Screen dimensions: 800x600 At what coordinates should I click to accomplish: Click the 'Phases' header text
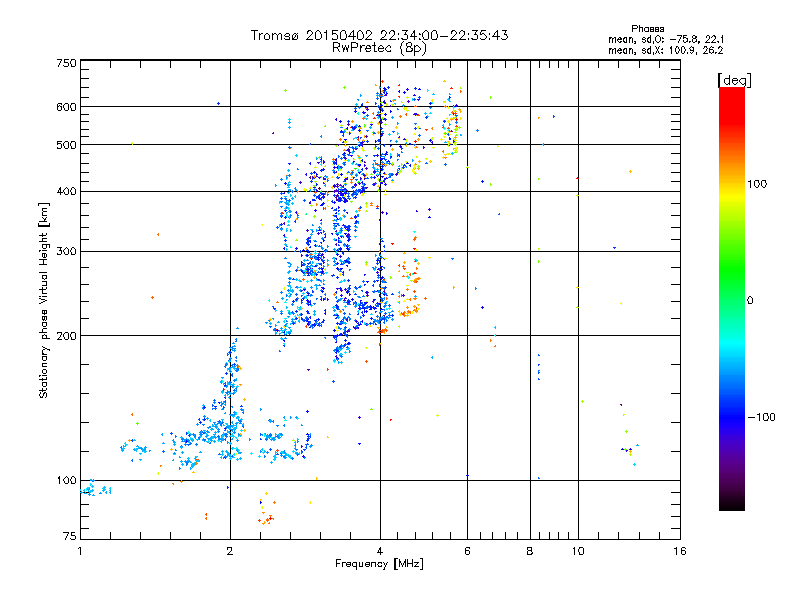pyautogui.click(x=647, y=29)
